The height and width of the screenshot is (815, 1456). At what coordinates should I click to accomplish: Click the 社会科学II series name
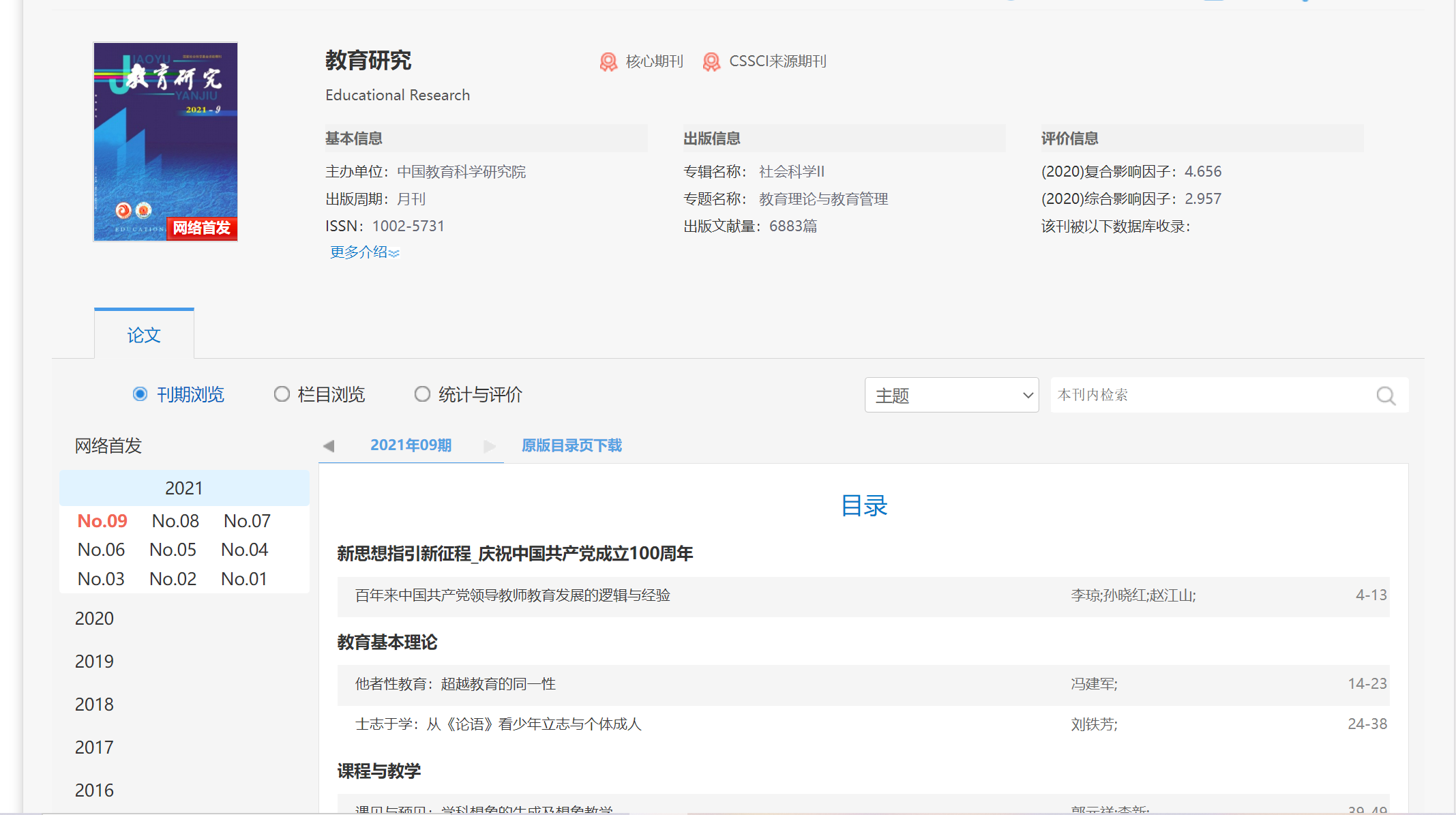(791, 172)
